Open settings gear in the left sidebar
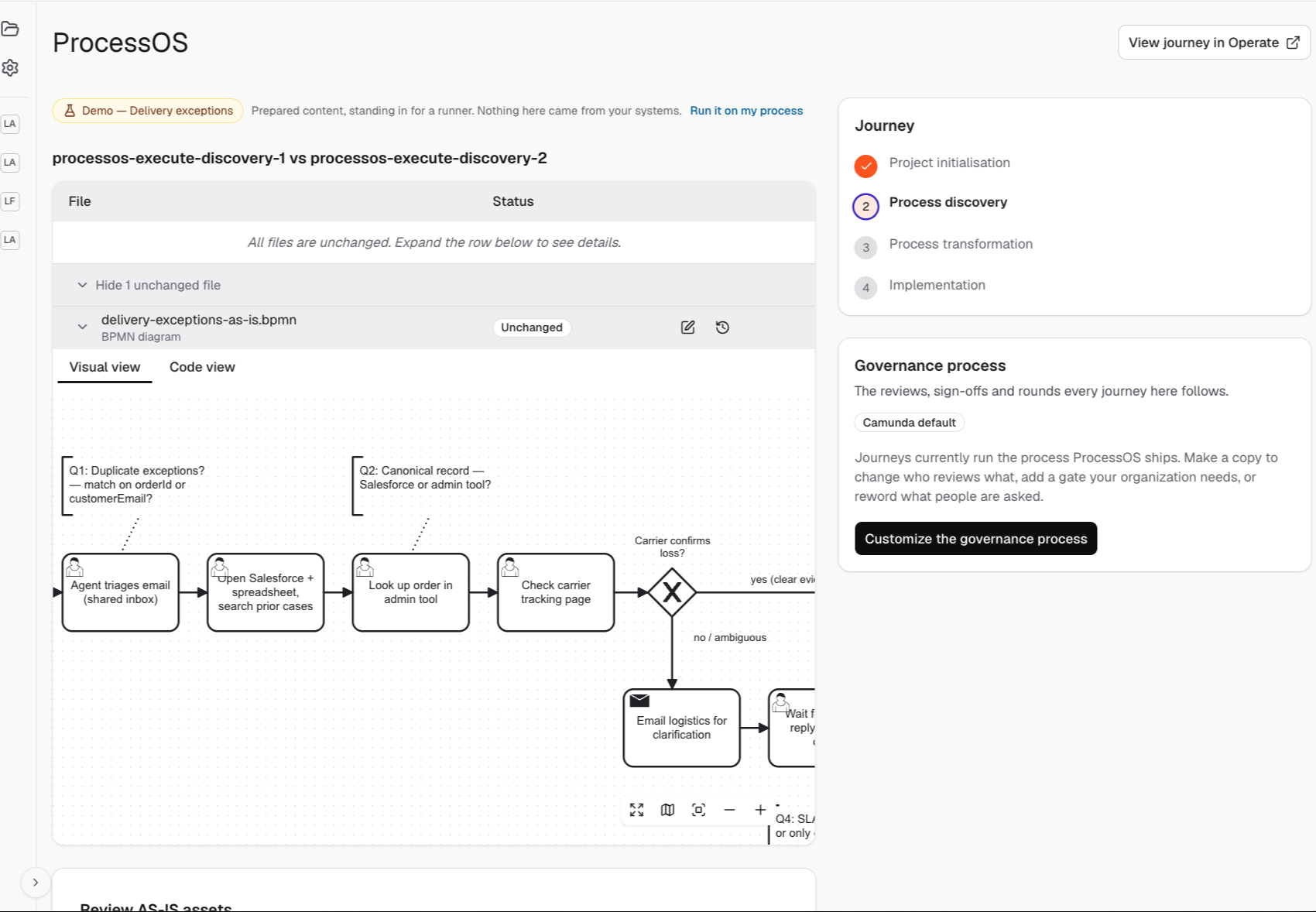Viewport: 1316px width, 912px height. click(x=10, y=67)
